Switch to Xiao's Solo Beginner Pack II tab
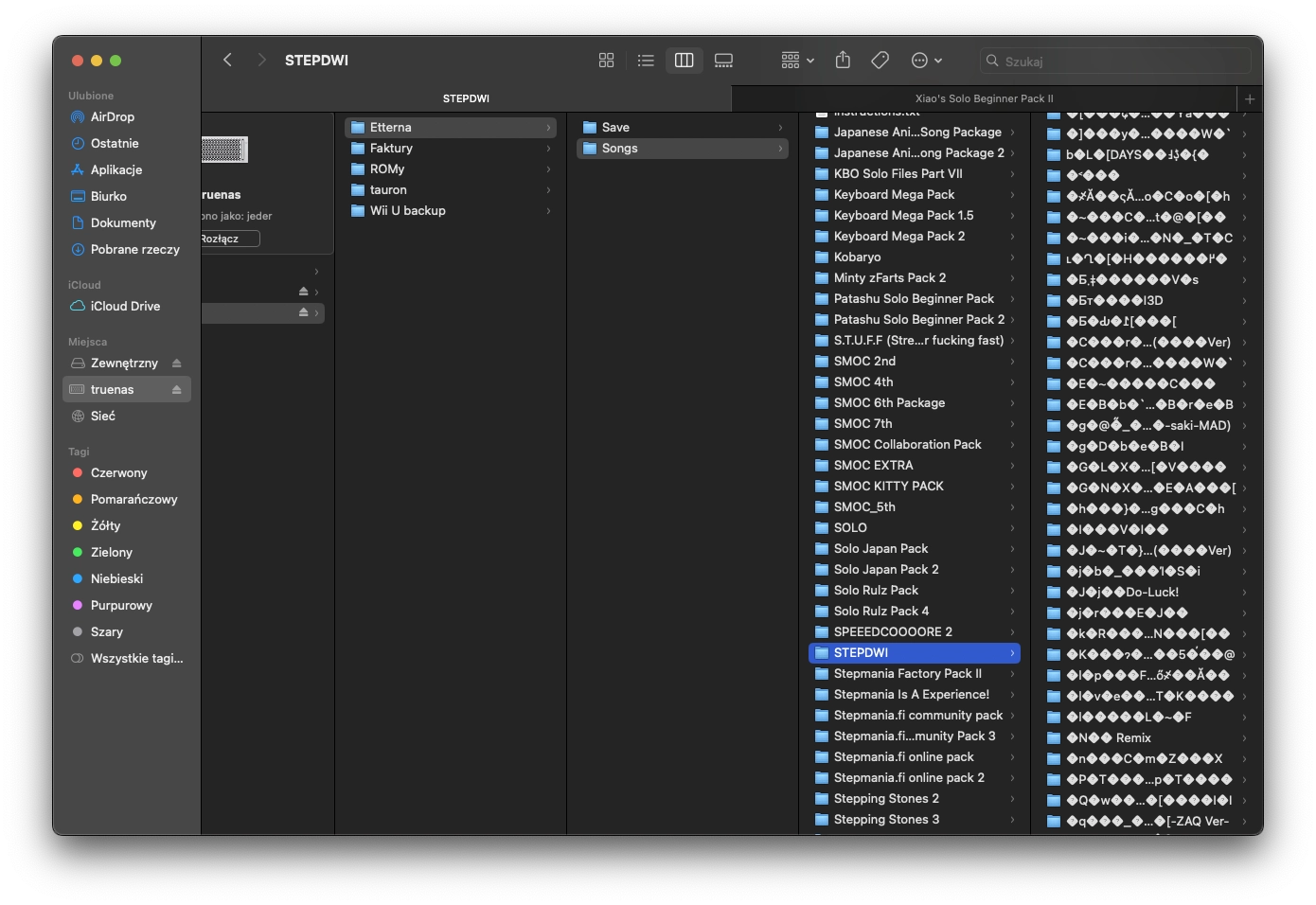 (984, 98)
